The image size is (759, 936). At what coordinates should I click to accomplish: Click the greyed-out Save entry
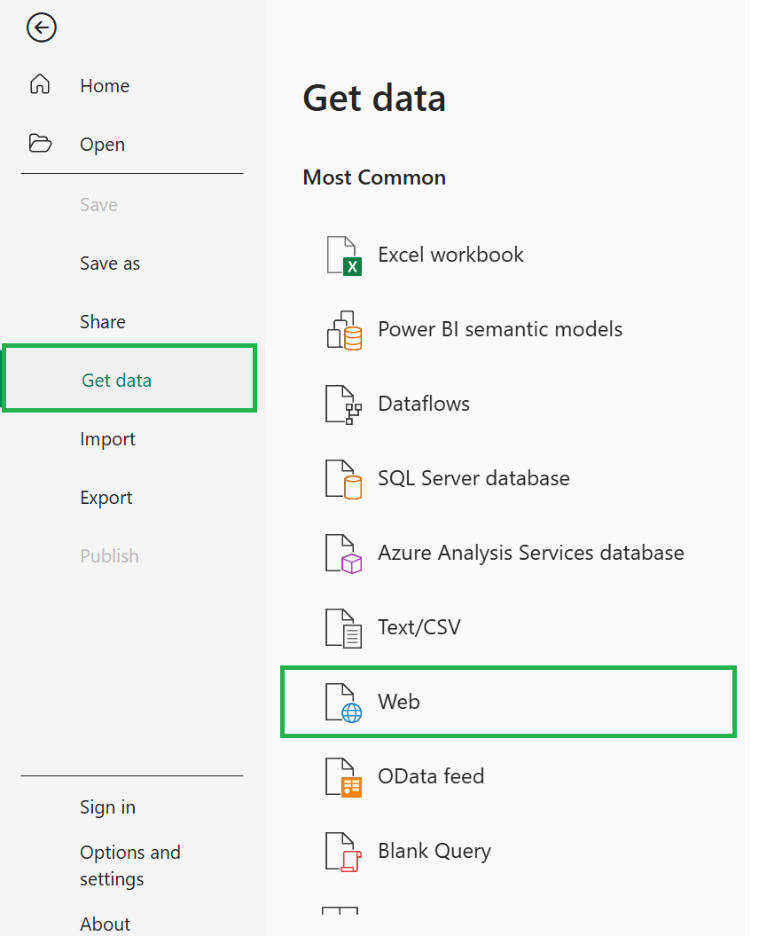(x=99, y=205)
